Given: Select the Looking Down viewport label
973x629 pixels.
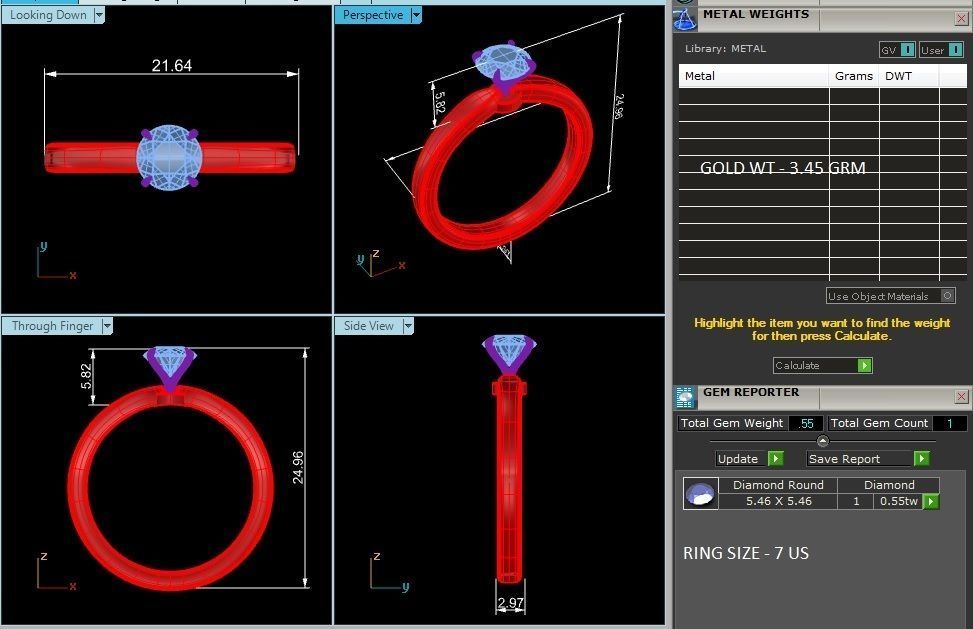Looking at the screenshot, I should pyautogui.click(x=48, y=15).
